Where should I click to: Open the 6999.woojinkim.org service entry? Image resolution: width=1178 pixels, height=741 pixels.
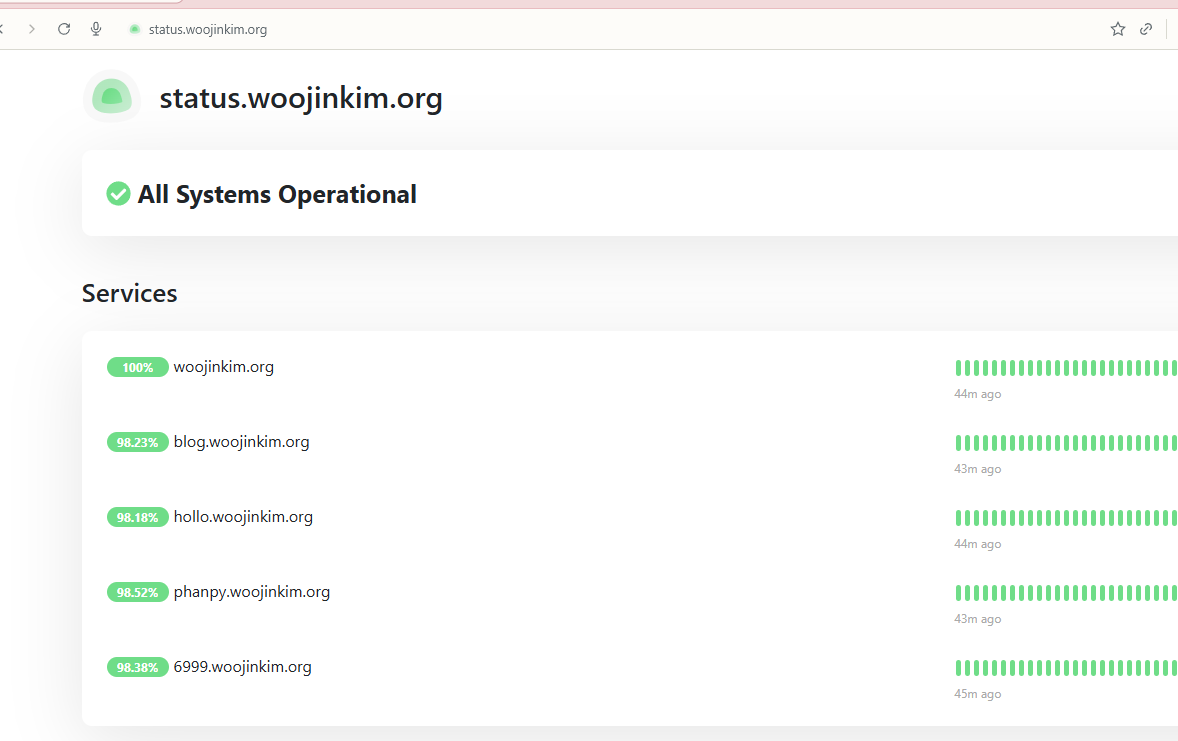coord(242,667)
